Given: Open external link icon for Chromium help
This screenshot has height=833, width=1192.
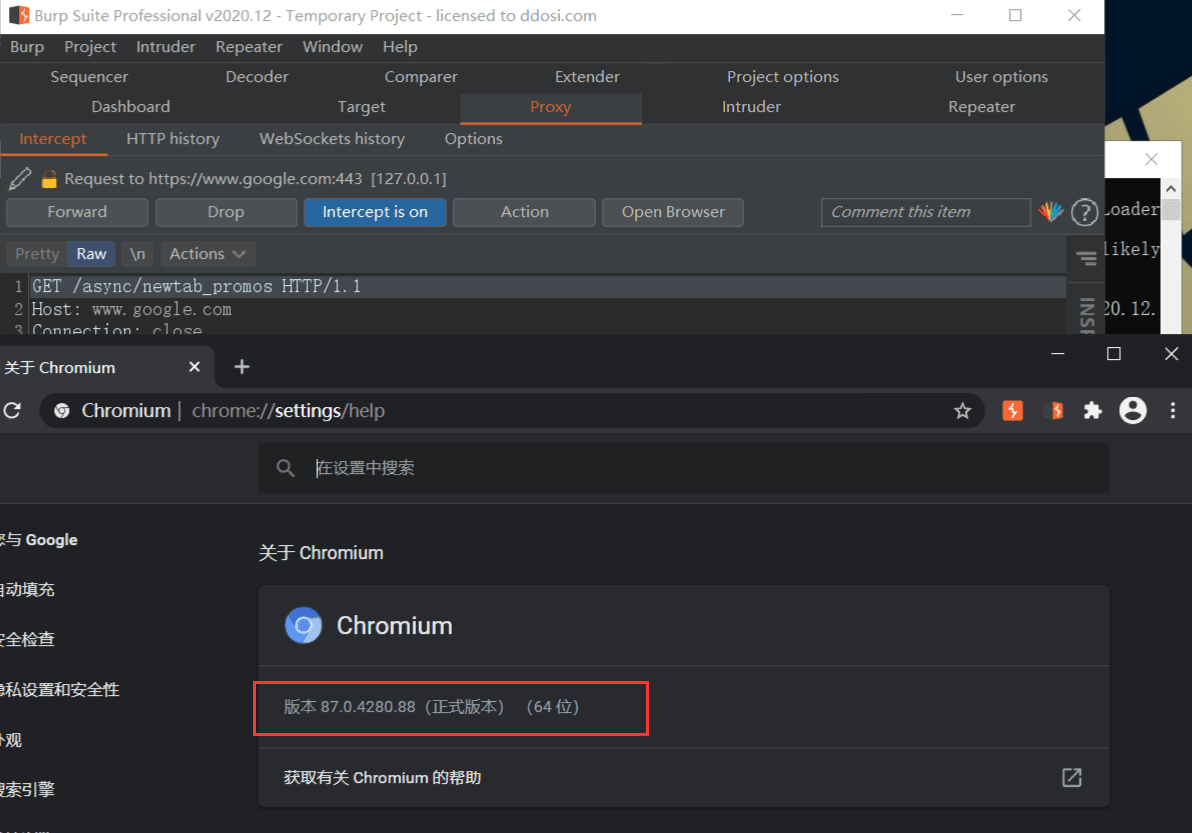Looking at the screenshot, I should click(x=1072, y=778).
